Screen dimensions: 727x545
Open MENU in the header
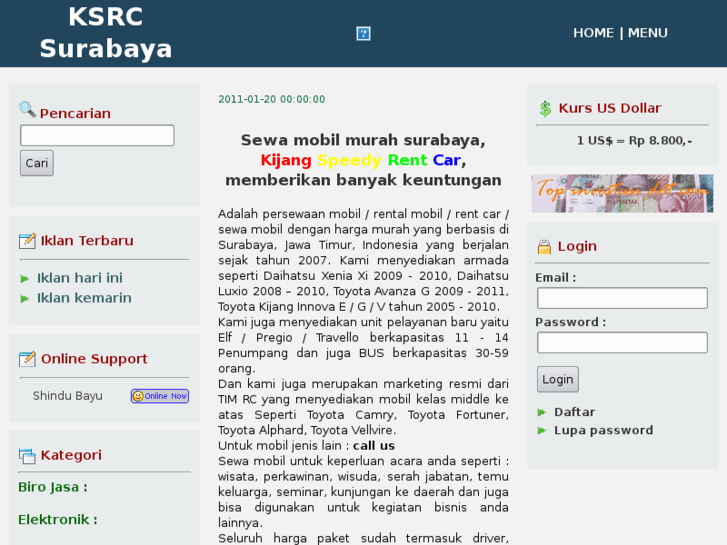(647, 33)
